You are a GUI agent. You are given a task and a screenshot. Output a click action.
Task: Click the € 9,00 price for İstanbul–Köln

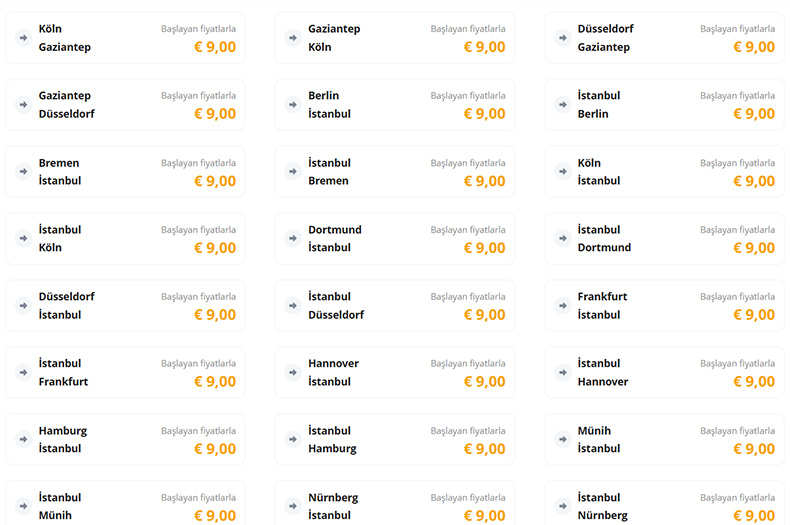215,248
